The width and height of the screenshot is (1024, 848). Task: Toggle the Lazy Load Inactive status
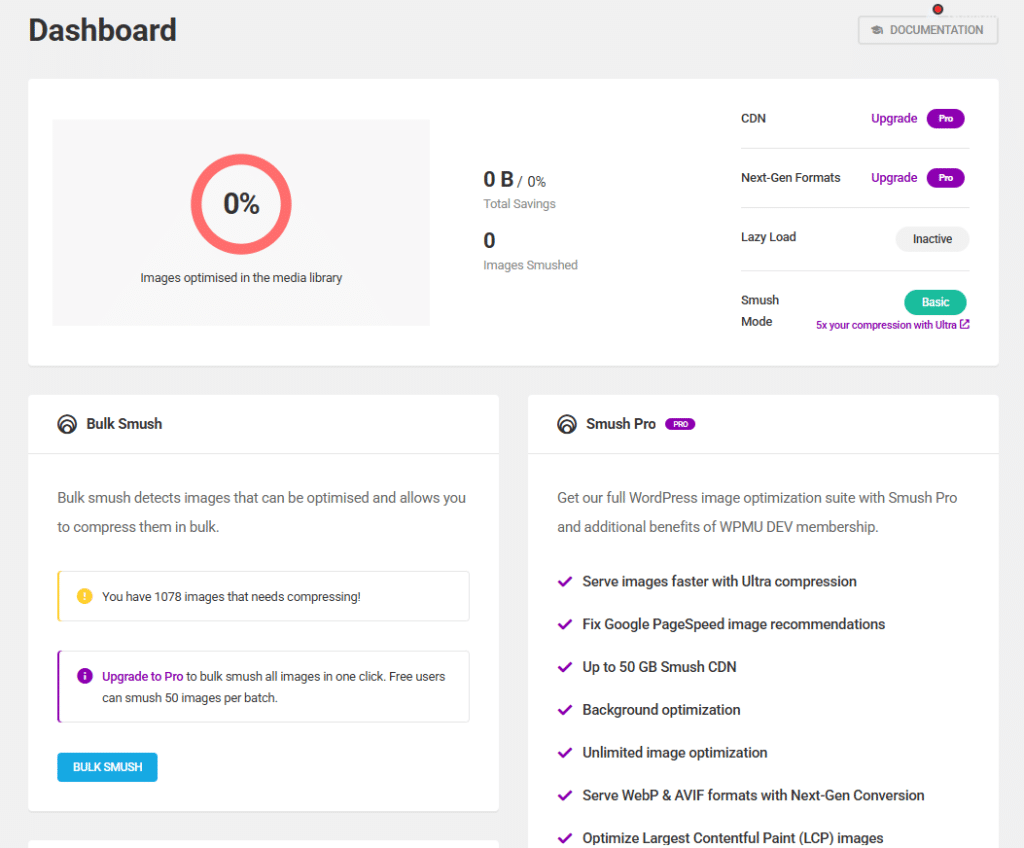[x=932, y=239]
